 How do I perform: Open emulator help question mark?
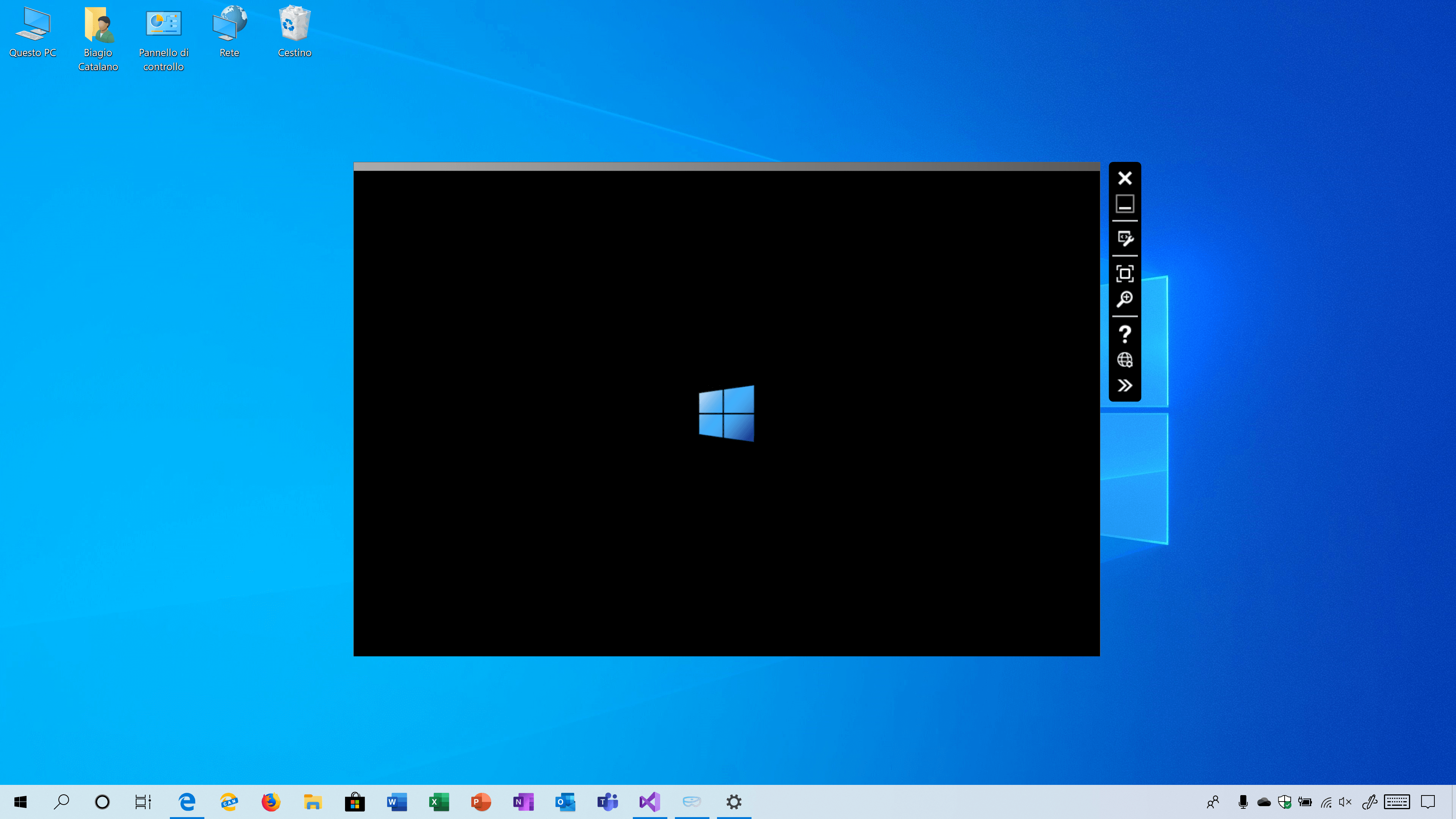pos(1125,334)
